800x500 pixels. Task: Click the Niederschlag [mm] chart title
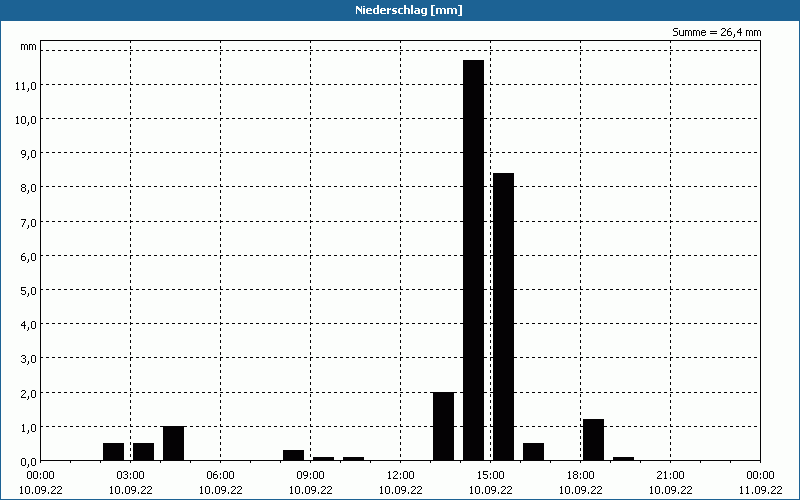coord(409,10)
